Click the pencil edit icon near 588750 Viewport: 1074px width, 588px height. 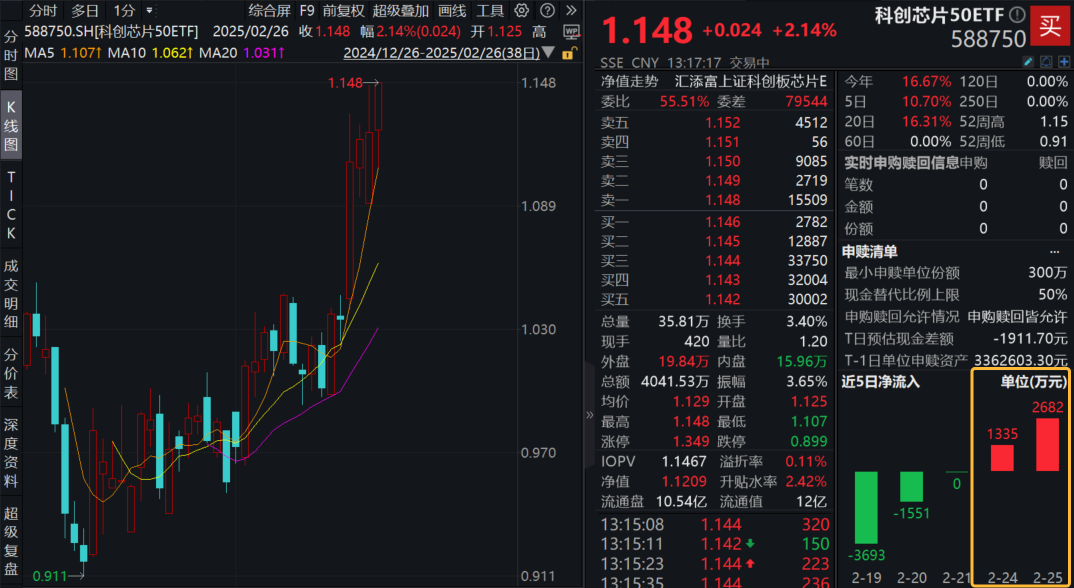click(x=1029, y=61)
